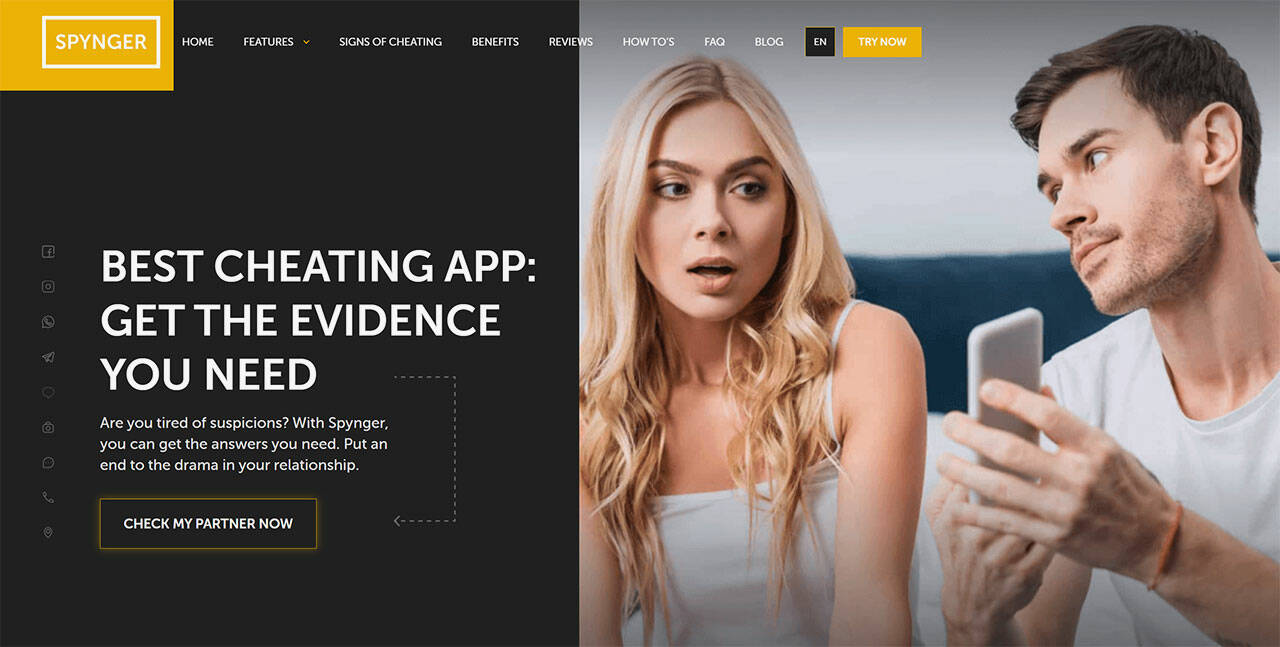Select the Telegram paper plane icon
This screenshot has width=1280, height=647.
[x=48, y=357]
